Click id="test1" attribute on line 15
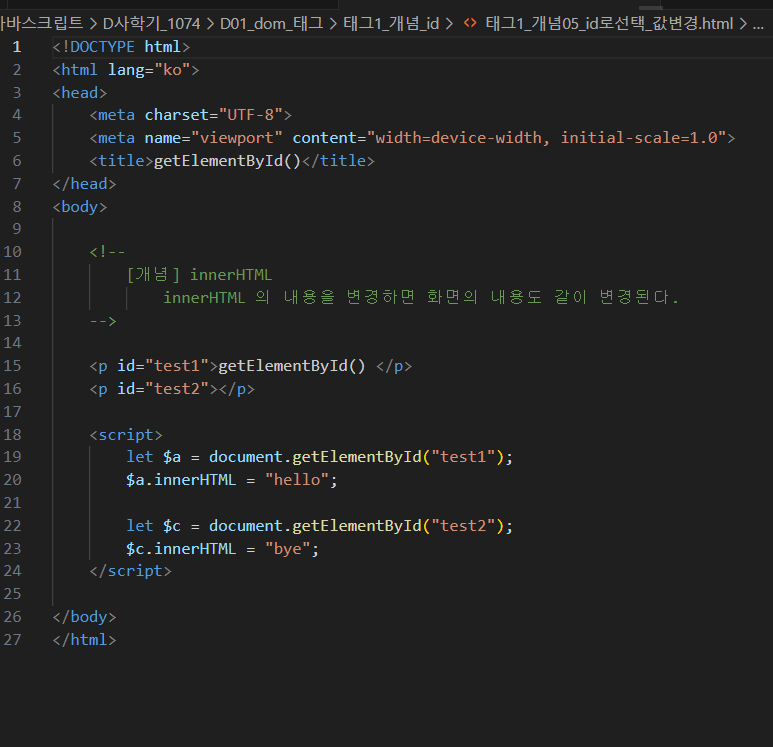 (x=163, y=366)
